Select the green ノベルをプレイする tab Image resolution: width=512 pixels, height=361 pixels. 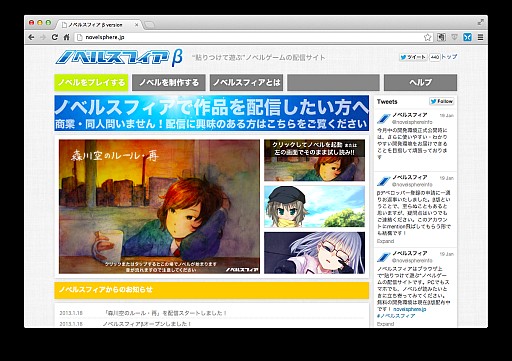point(91,82)
